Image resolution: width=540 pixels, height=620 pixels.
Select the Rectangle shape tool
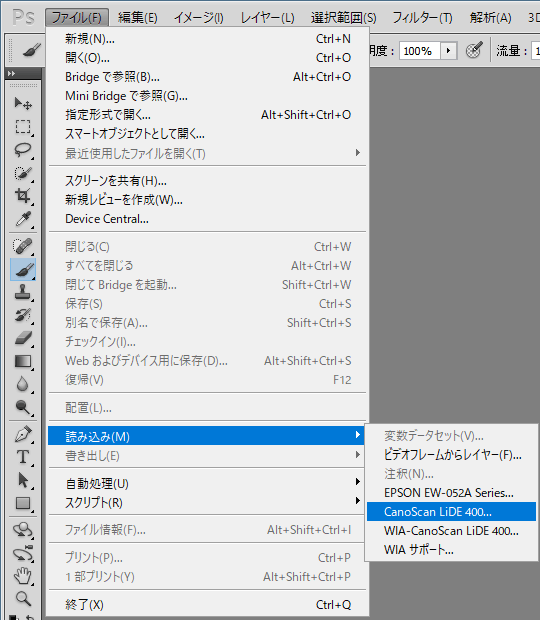coord(23,503)
